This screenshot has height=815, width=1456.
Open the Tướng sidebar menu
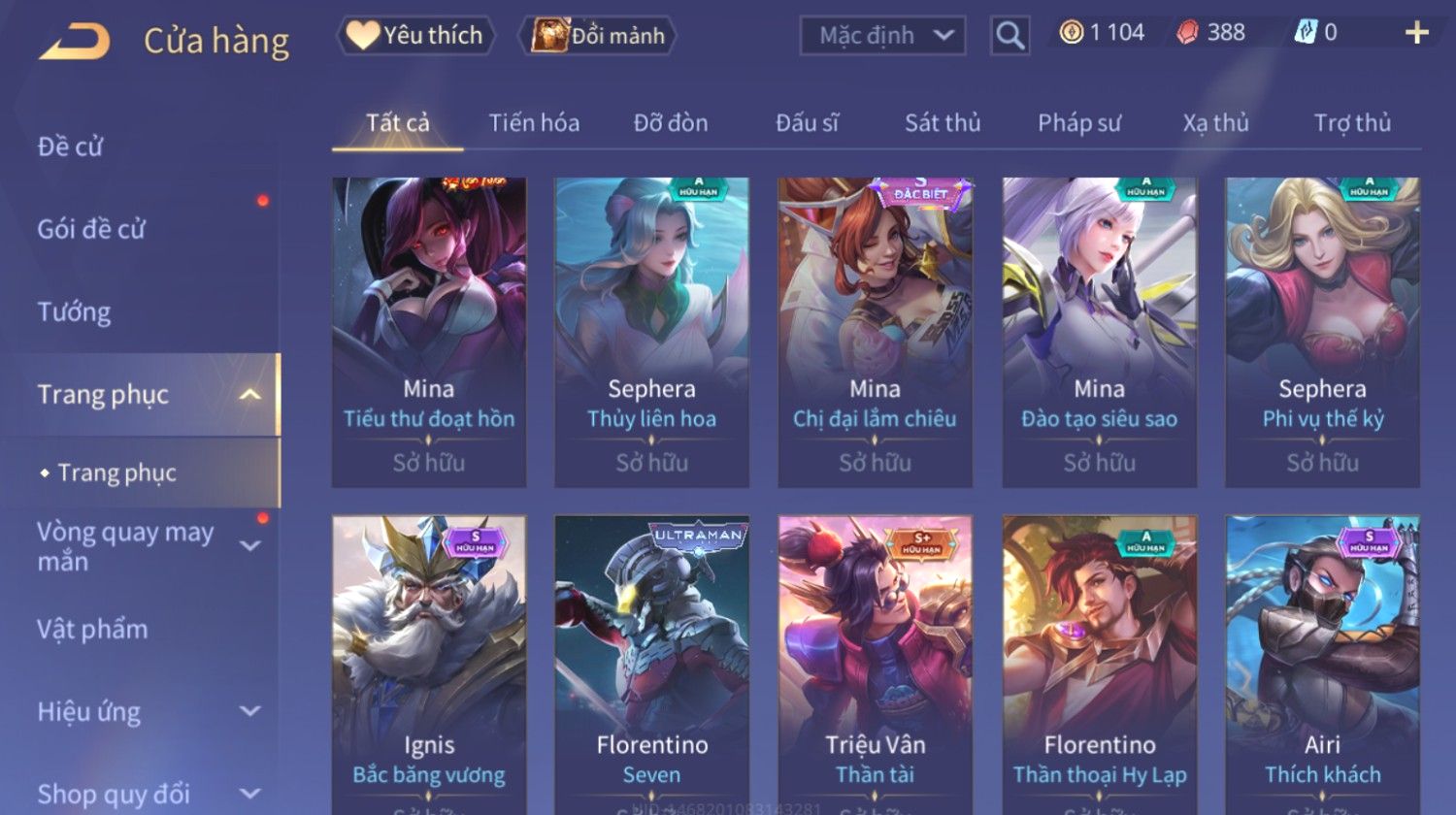point(74,311)
